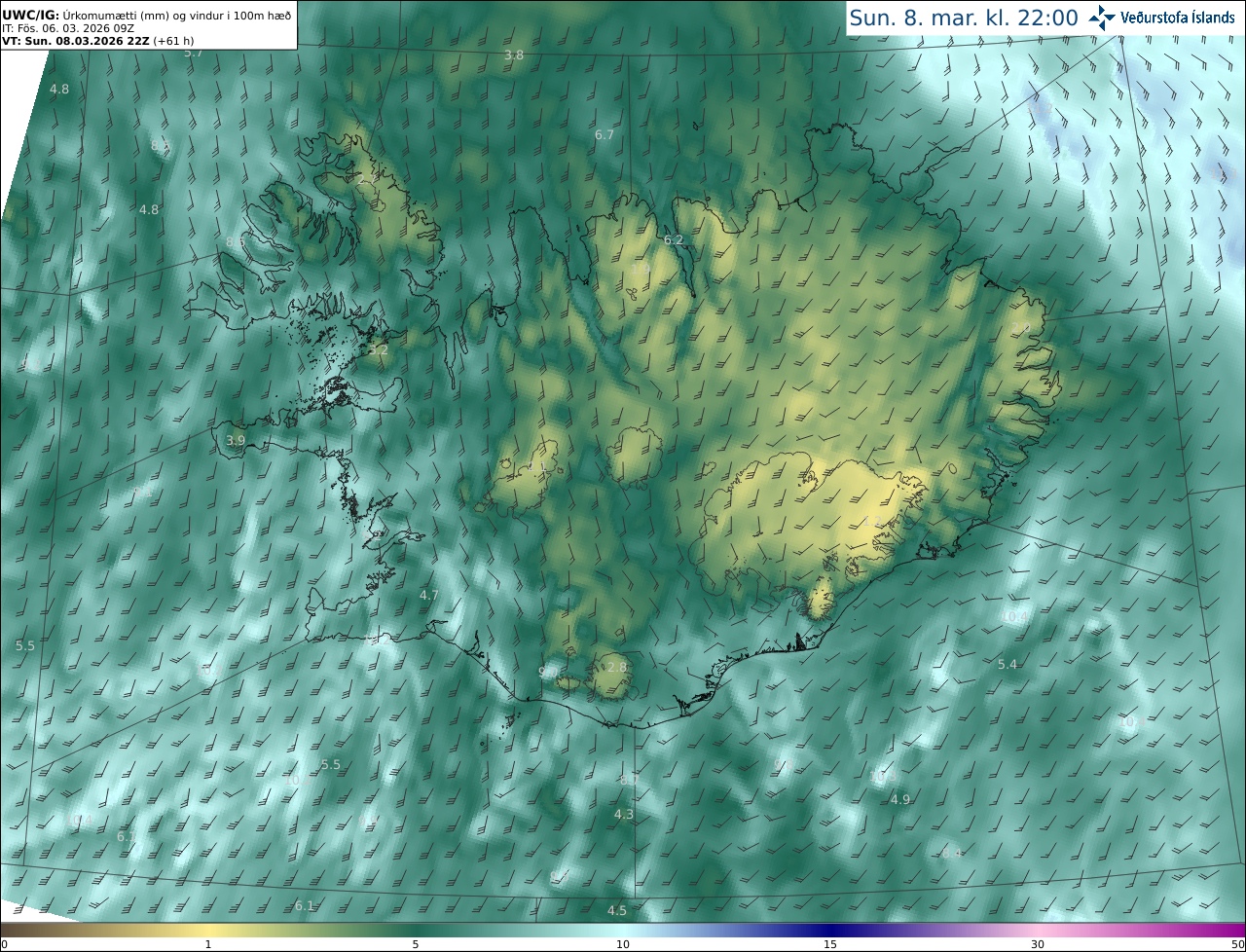Click the 4.5 value label above the colour bar
Screen dimensions: 1246x952
tap(617, 910)
